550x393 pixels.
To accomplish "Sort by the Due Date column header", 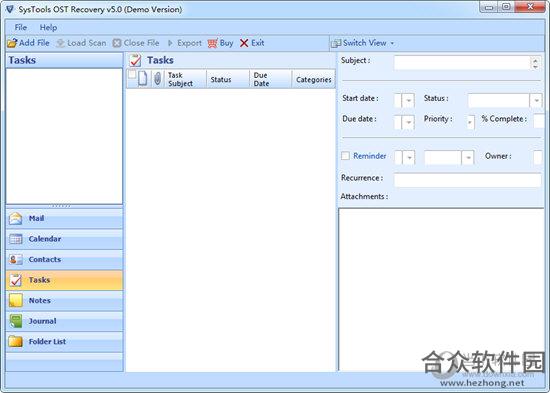I will tap(270, 79).
